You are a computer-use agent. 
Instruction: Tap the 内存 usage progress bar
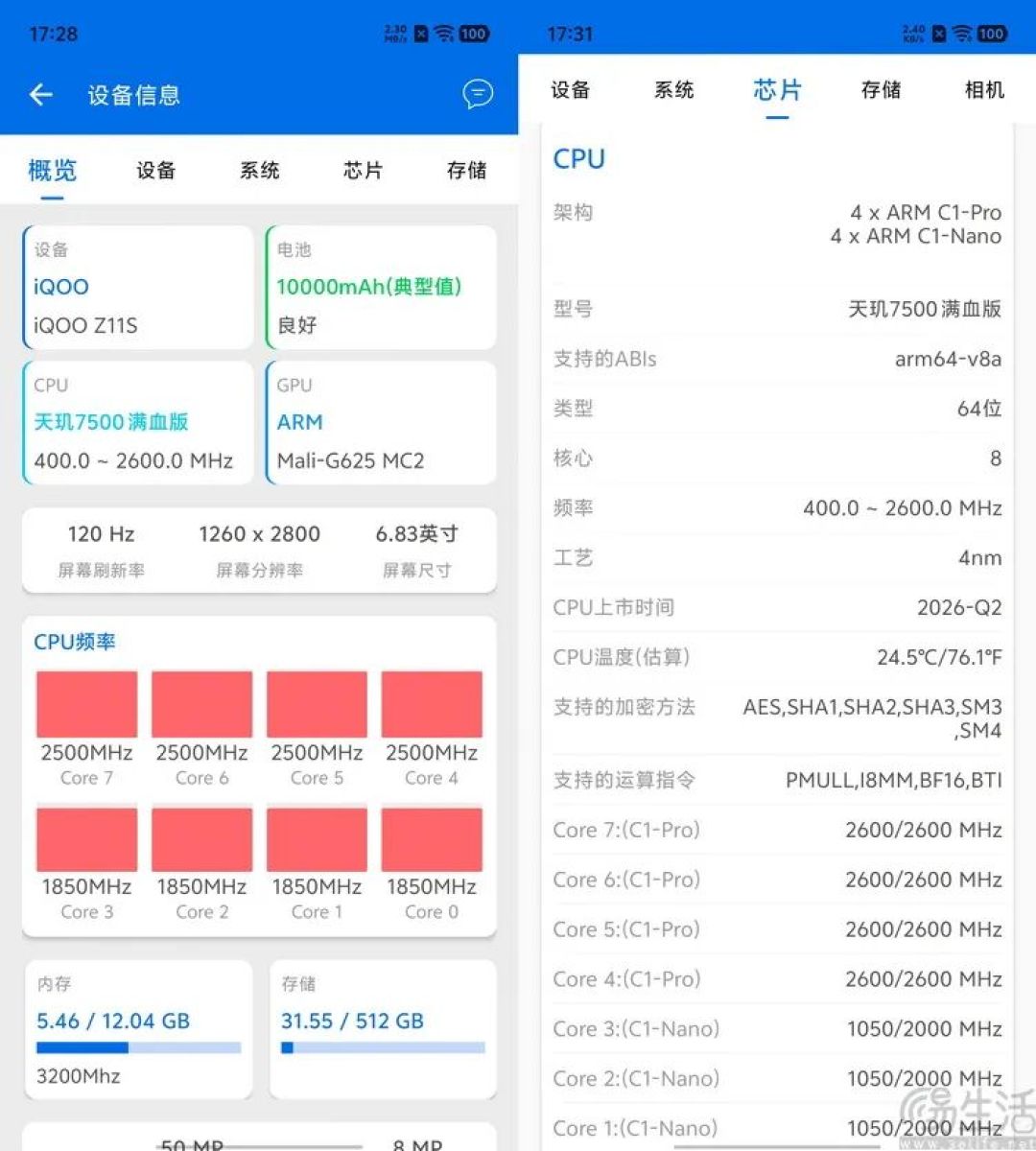tap(139, 1048)
